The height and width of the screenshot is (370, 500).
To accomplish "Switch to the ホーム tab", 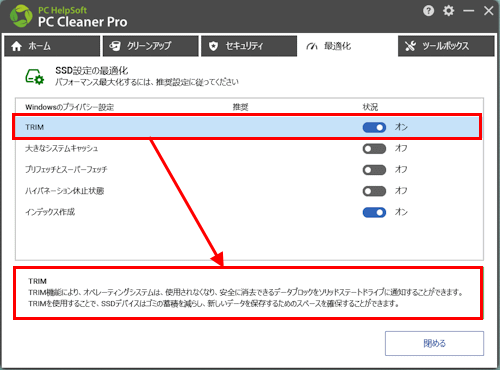I will (52, 46).
